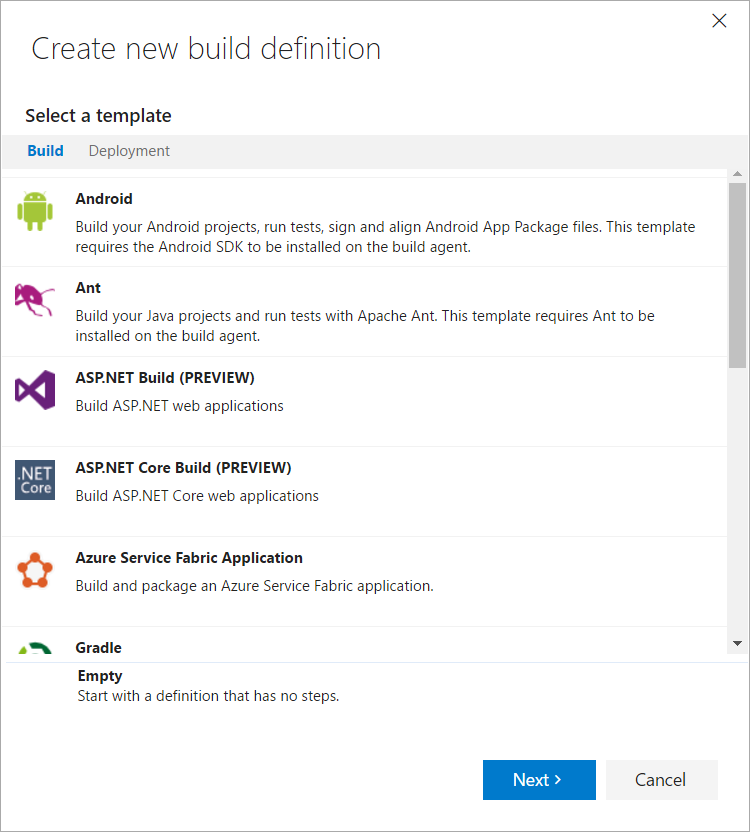
Task: Click 'Build ASP.NET Core web applications' text
Action: pos(197,496)
